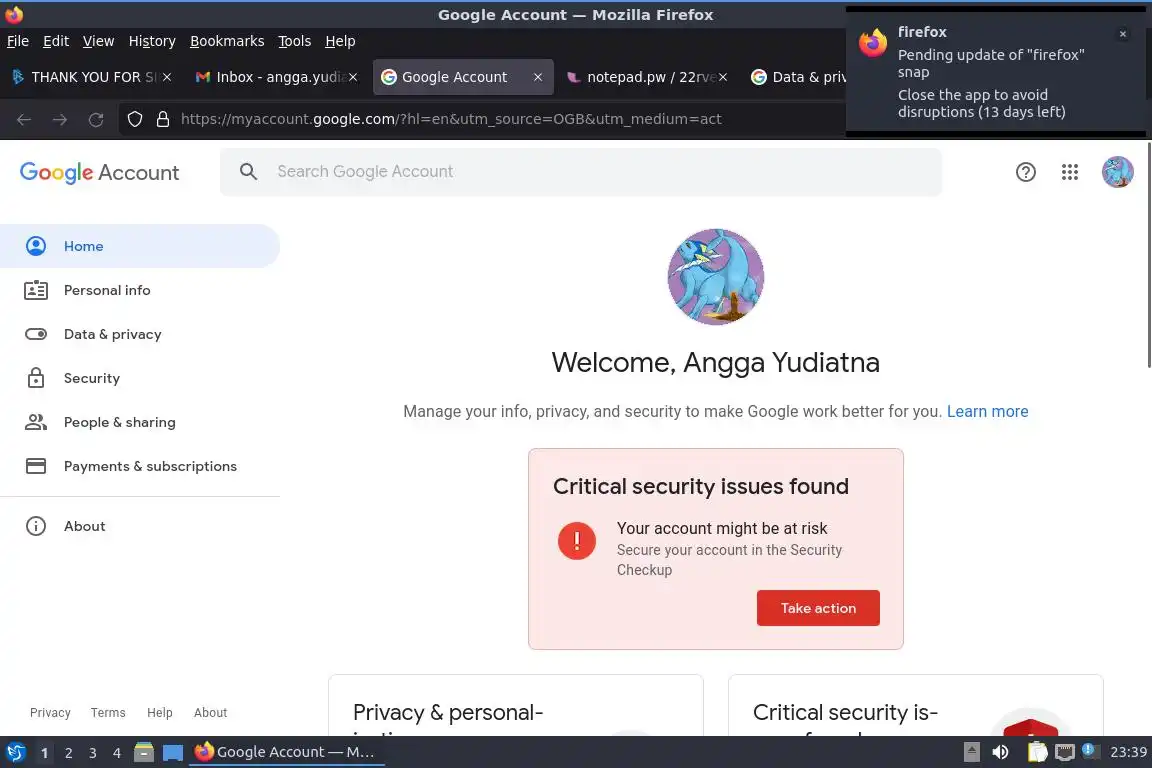The height and width of the screenshot is (768, 1152).
Task: Switch to workspace 2 in taskbar
Action: point(68,753)
